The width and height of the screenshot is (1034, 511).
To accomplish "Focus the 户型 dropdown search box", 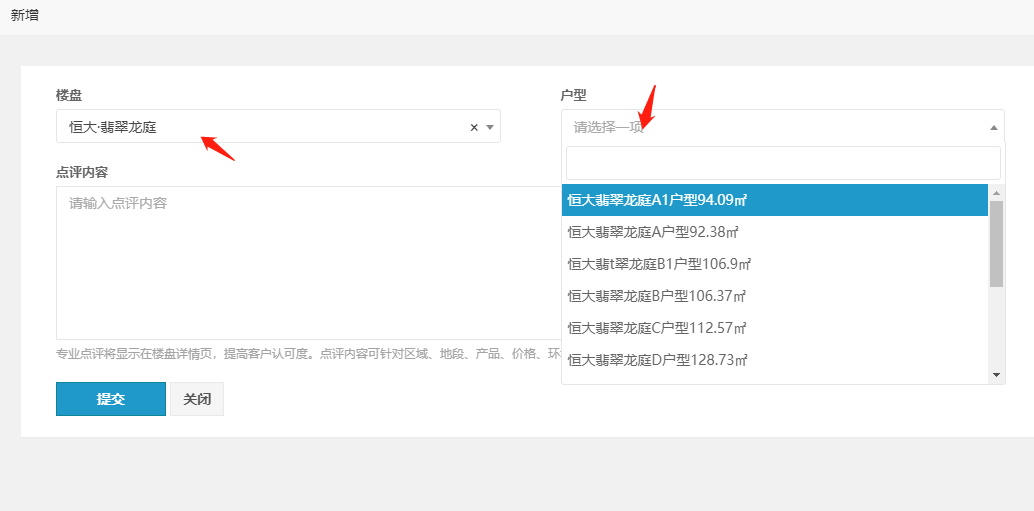I will tap(783, 163).
